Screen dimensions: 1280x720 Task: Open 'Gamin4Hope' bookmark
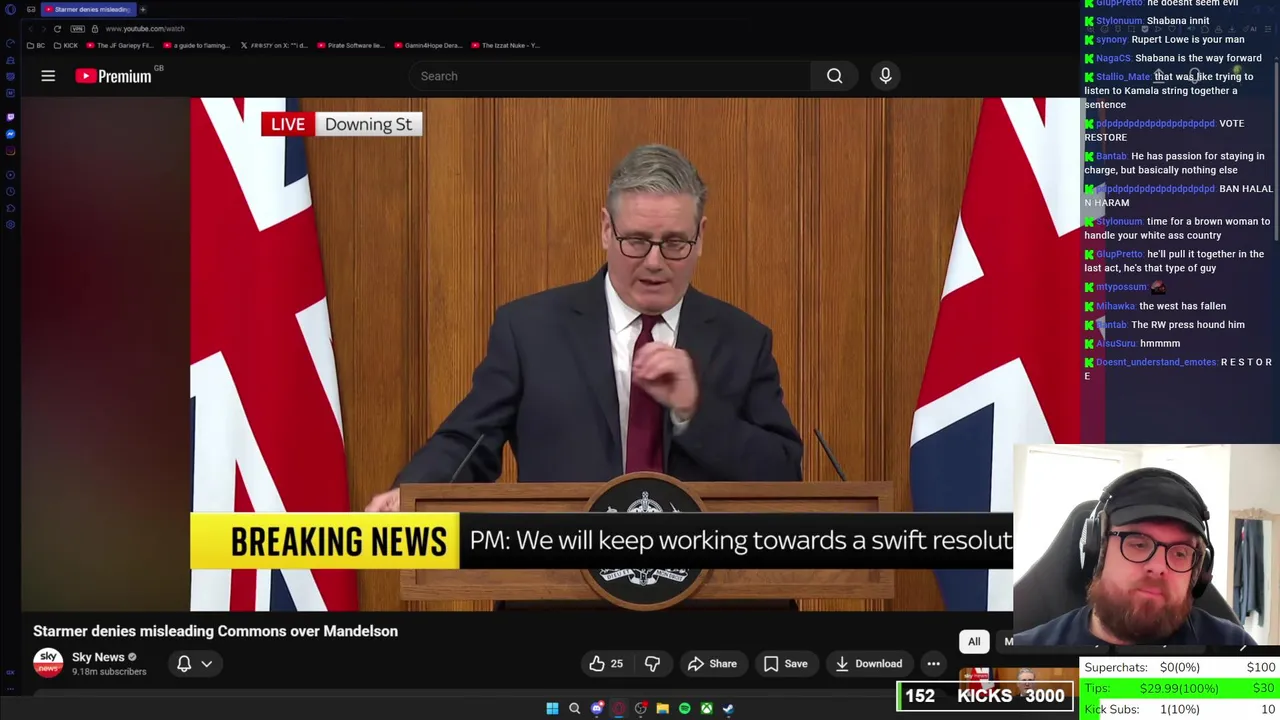pyautogui.click(x=428, y=46)
